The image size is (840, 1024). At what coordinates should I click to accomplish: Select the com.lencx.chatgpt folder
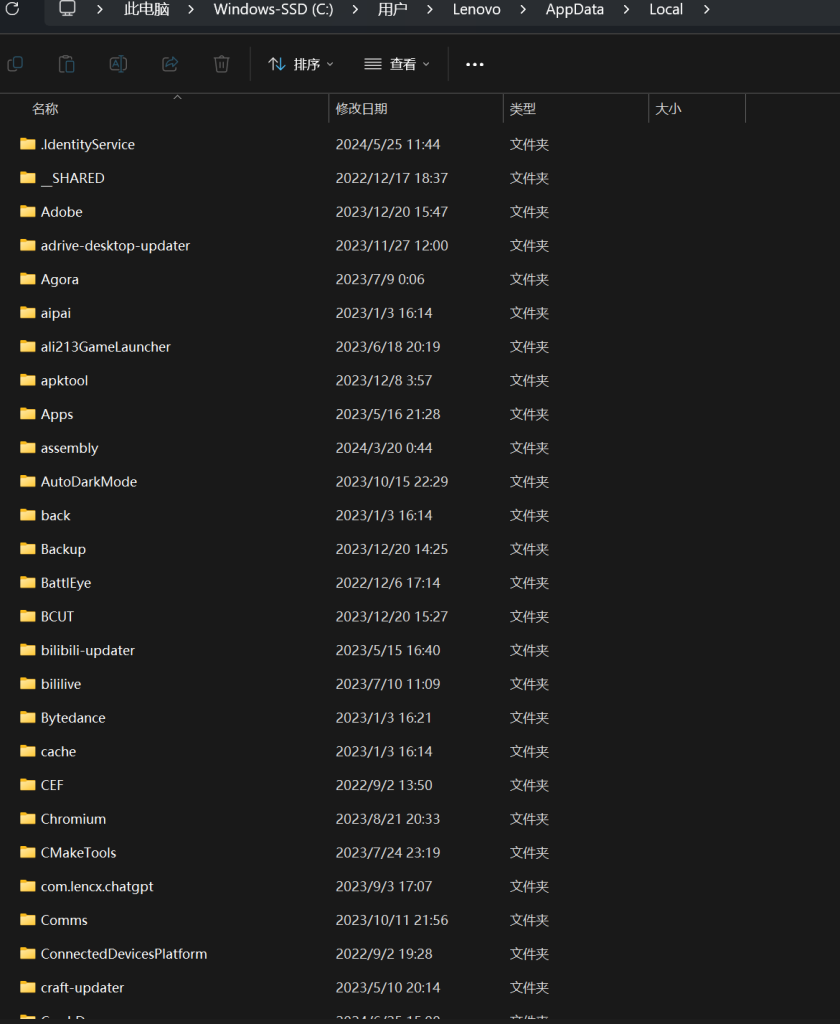(97, 886)
